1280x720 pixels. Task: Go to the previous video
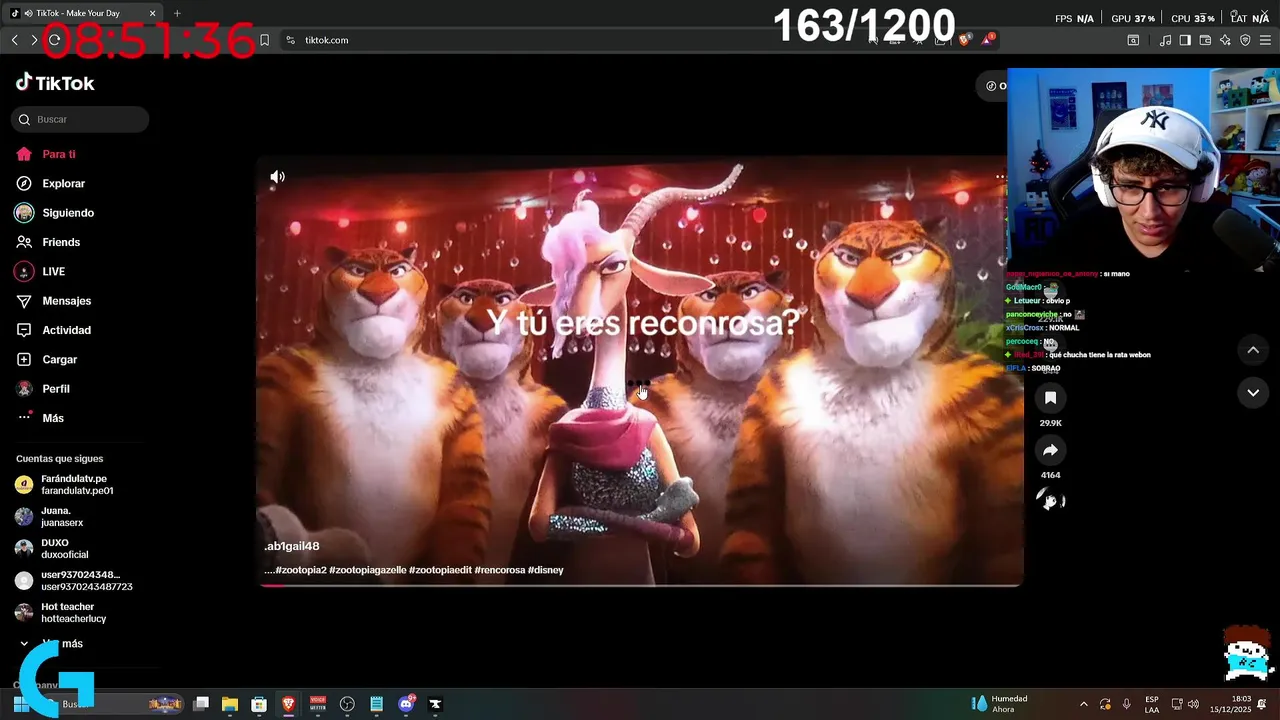tap(1253, 350)
